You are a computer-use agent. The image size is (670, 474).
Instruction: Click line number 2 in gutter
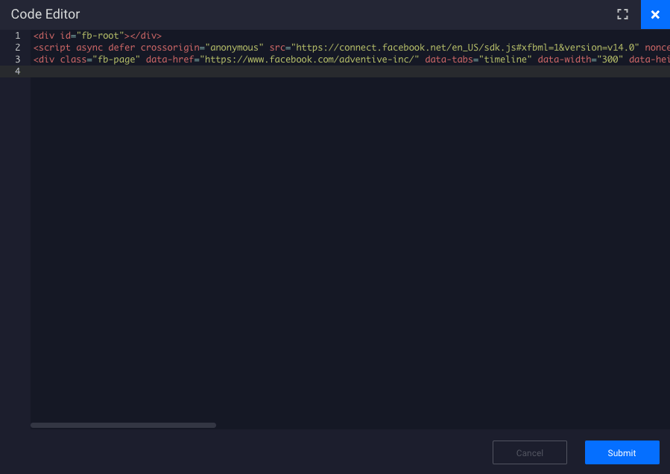click(x=18, y=47)
